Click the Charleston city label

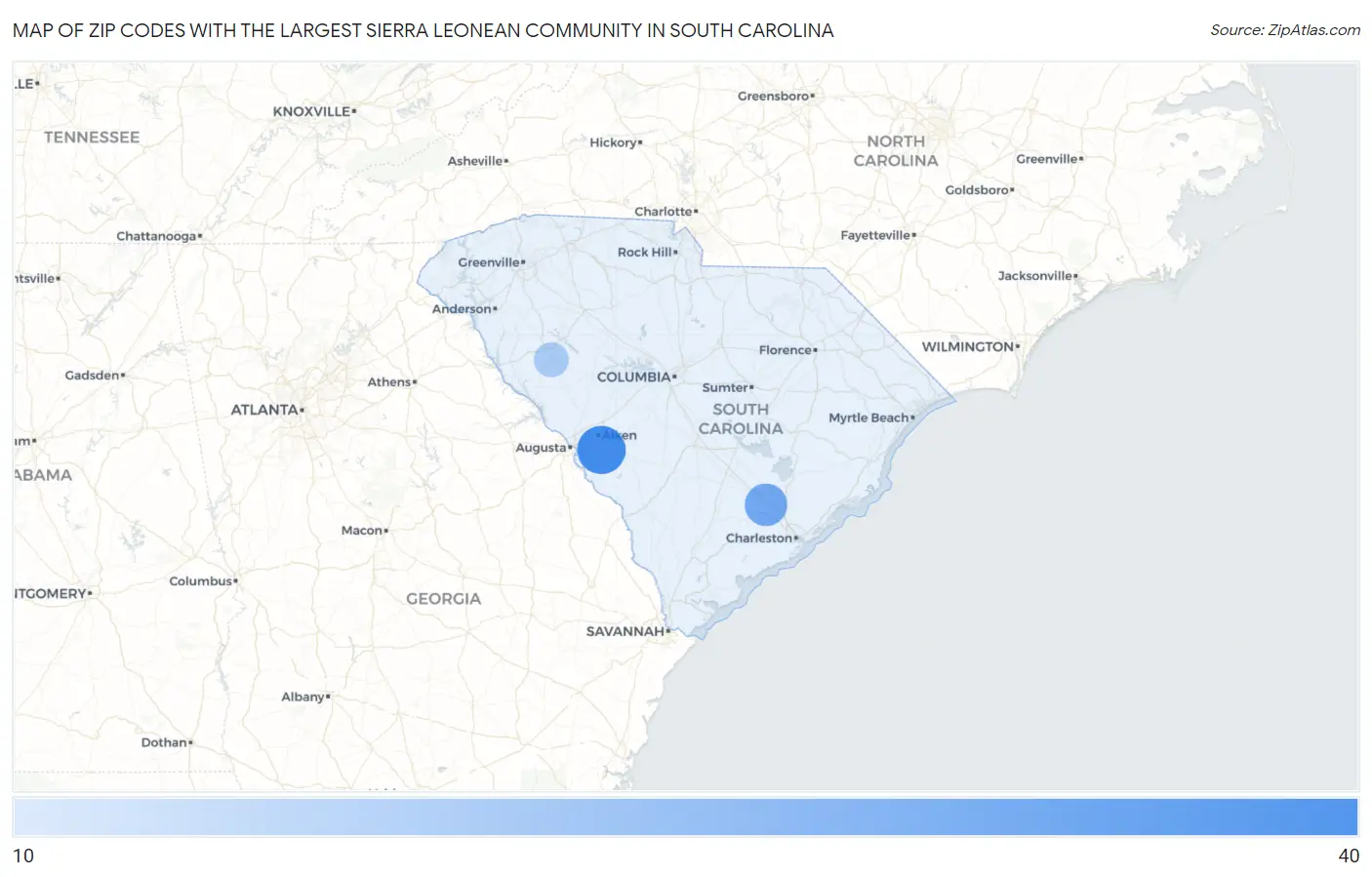tap(759, 538)
